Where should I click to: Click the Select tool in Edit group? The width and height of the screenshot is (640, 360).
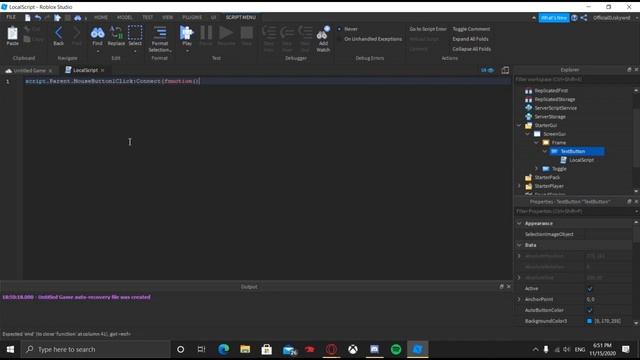(135, 36)
